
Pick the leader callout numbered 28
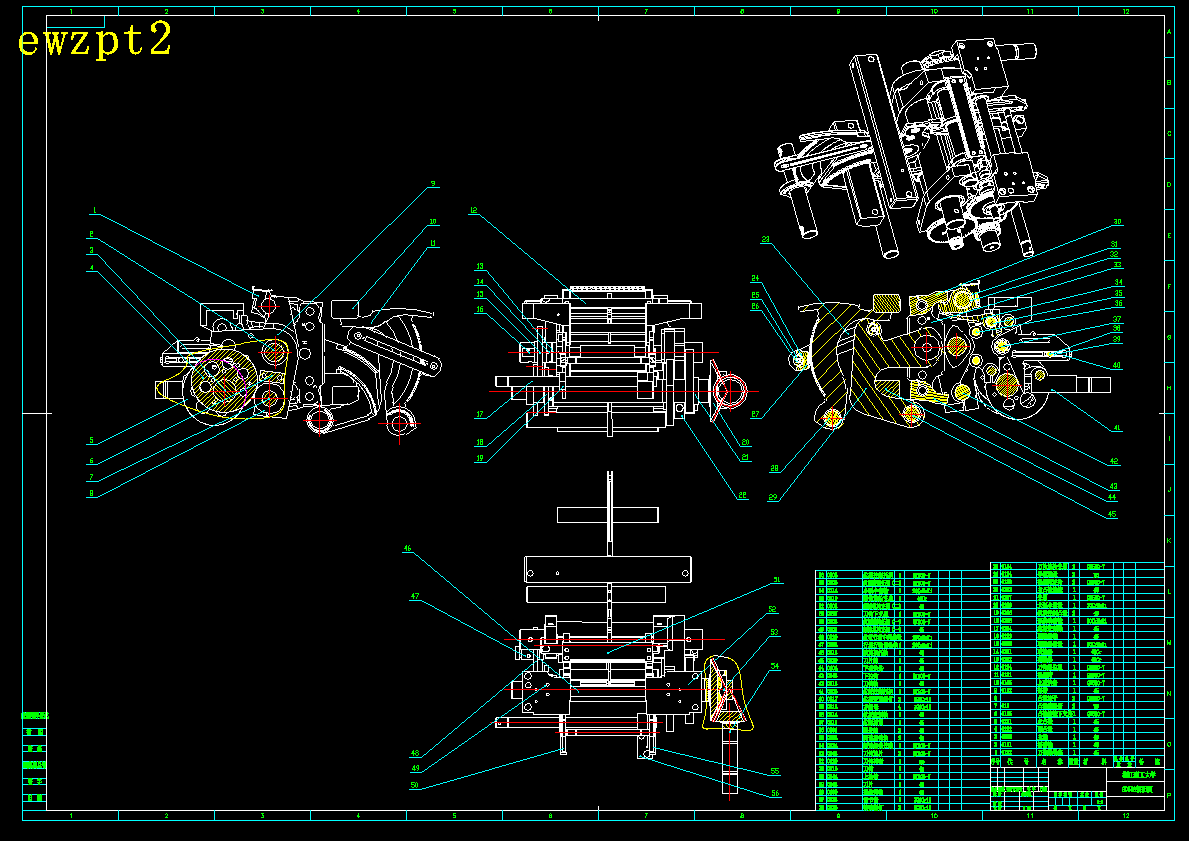[x=774, y=469]
